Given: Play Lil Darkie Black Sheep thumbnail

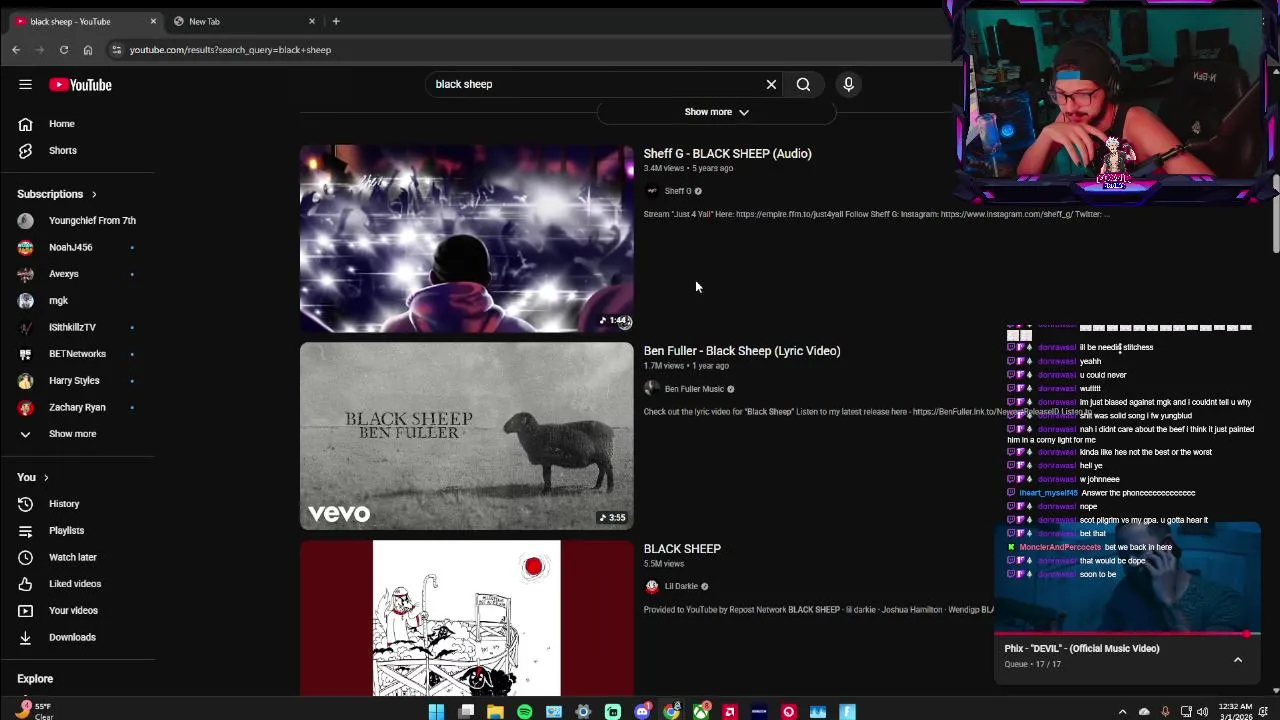Looking at the screenshot, I should (x=467, y=618).
